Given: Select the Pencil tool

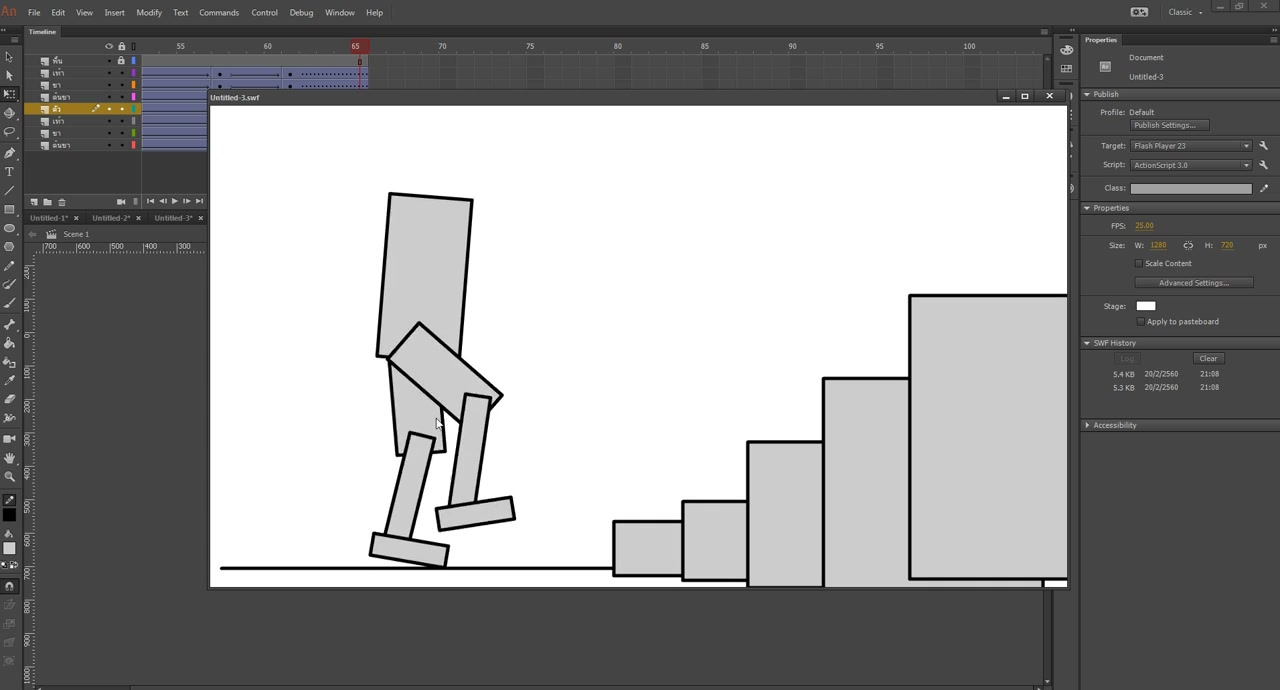Looking at the screenshot, I should [x=9, y=267].
